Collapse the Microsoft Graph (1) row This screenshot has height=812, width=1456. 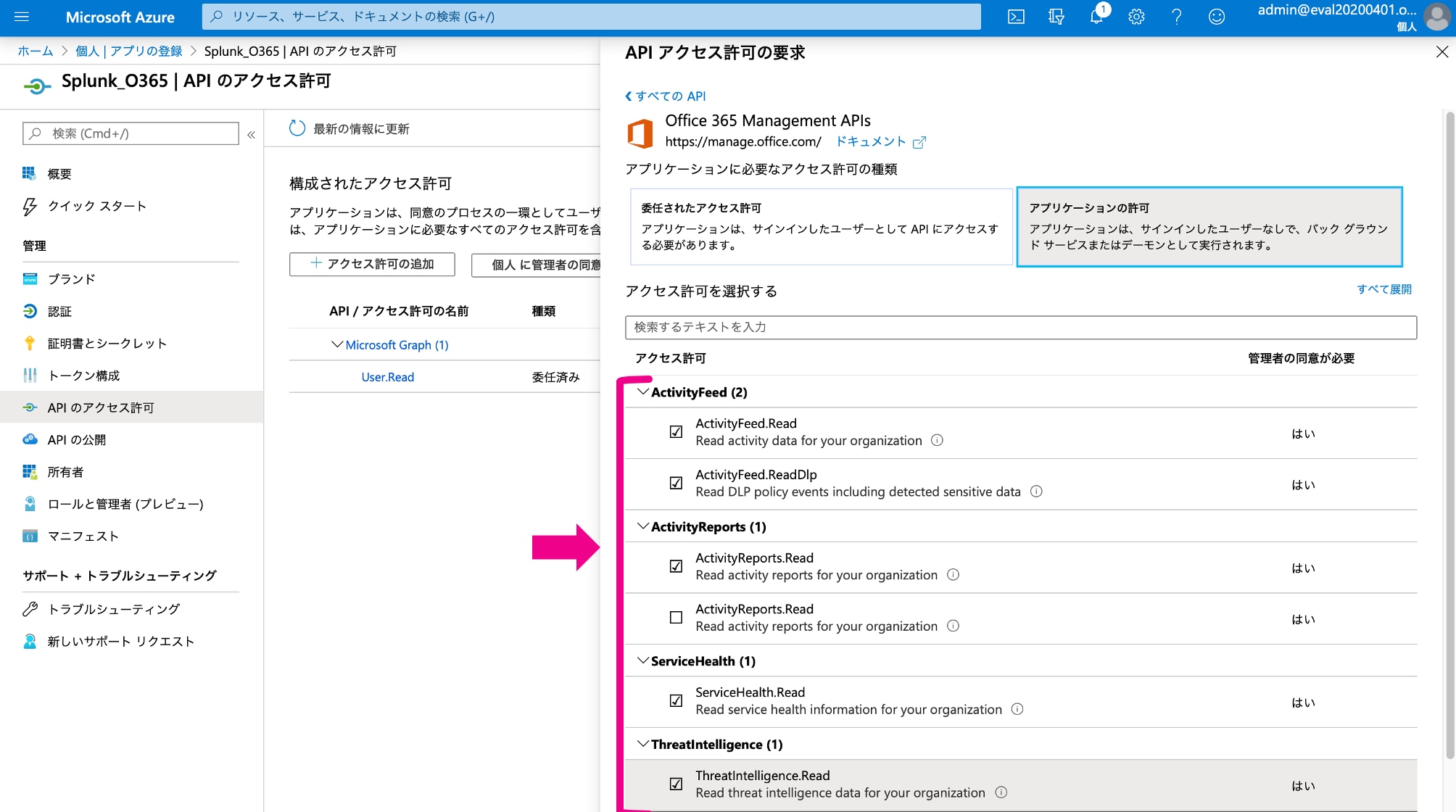click(x=336, y=344)
